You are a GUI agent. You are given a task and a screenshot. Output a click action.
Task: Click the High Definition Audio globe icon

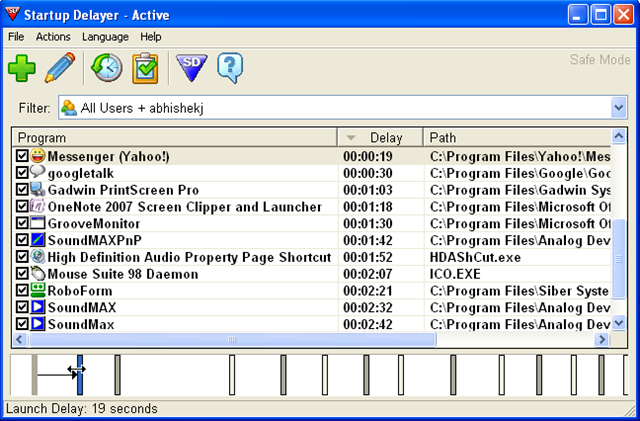click(x=38, y=257)
